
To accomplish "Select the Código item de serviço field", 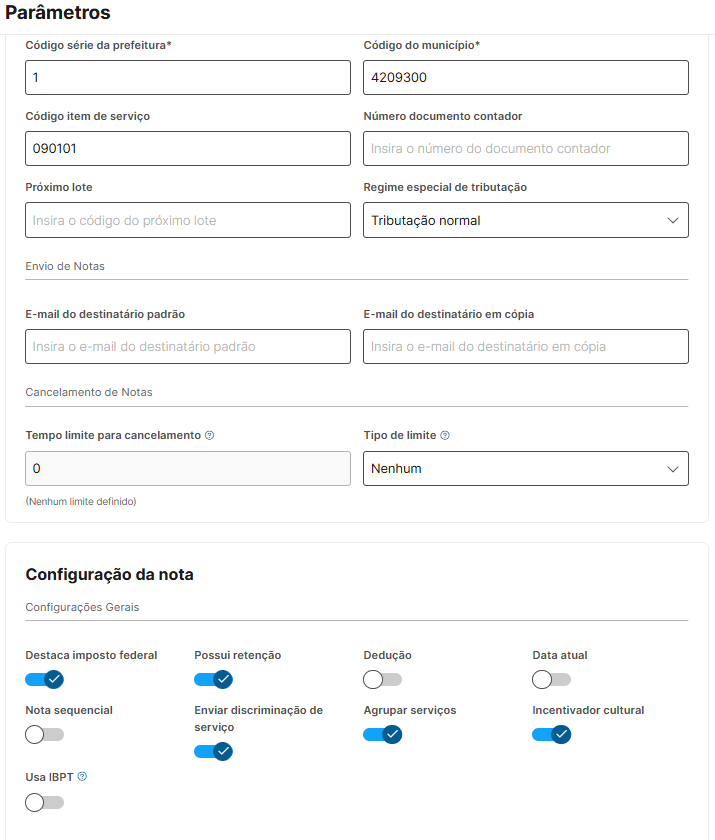I will 188,149.
